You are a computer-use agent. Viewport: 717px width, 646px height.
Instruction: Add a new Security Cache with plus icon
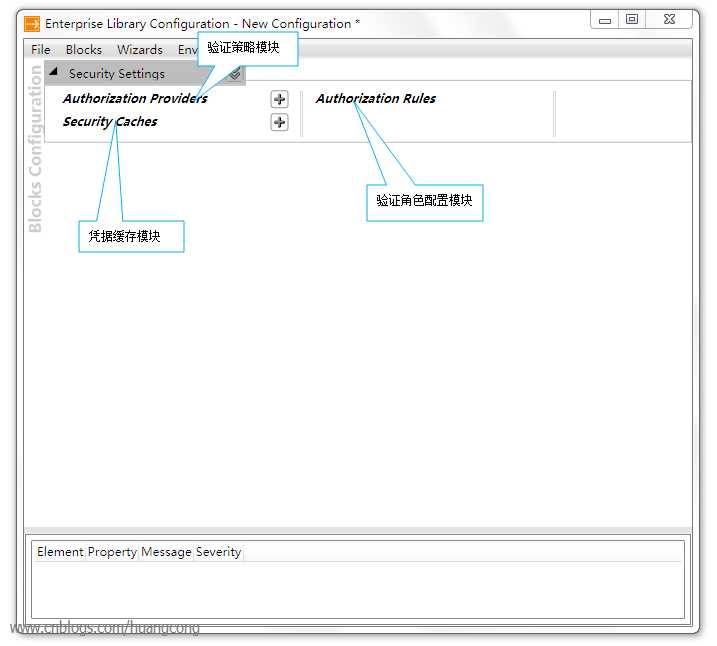click(279, 122)
